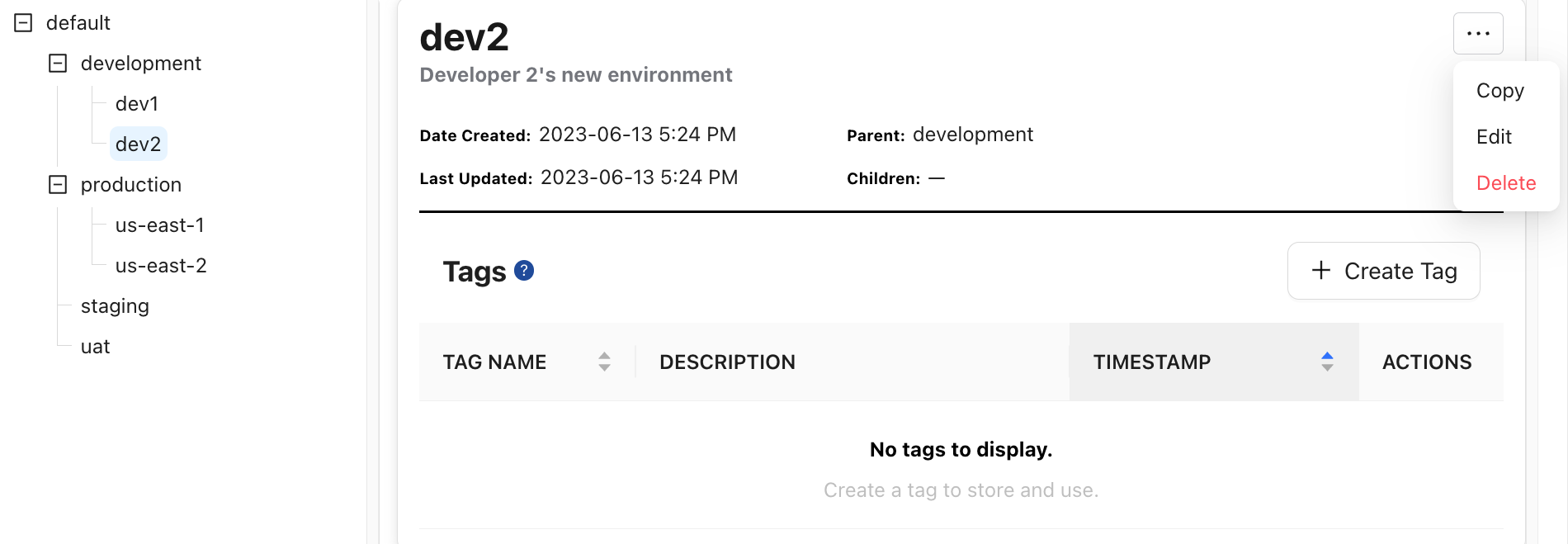Select staging environment in tree
Image resolution: width=1568 pixels, height=544 pixels.
[x=115, y=306]
